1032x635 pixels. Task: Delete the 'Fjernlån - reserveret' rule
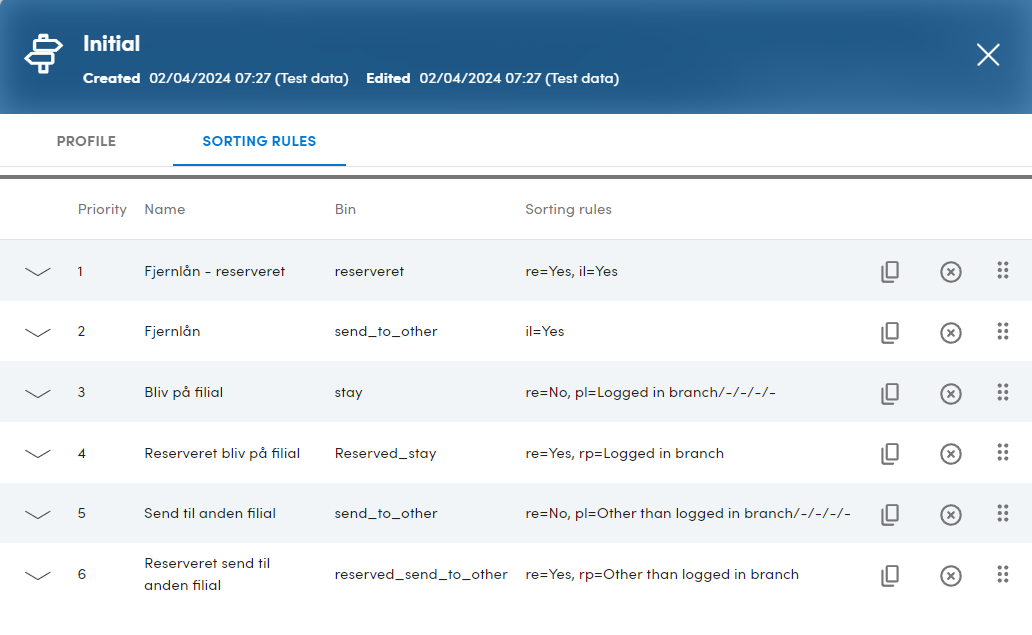tap(950, 272)
